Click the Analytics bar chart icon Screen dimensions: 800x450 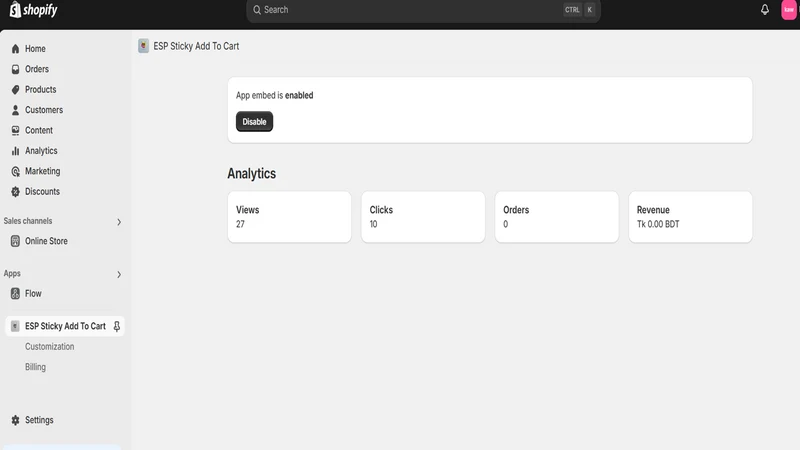coord(15,151)
